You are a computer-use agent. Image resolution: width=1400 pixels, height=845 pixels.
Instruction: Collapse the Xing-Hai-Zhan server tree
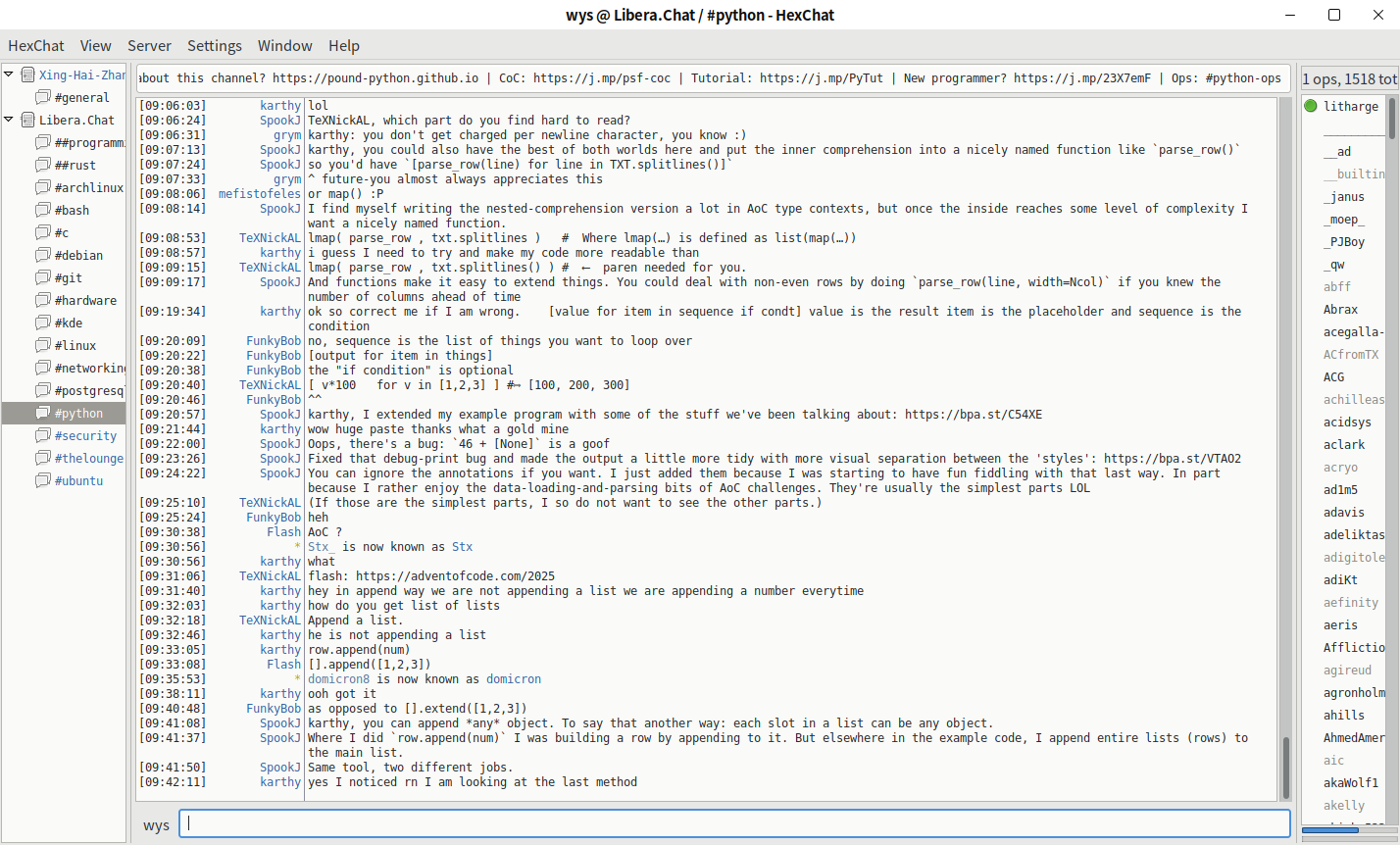point(9,75)
